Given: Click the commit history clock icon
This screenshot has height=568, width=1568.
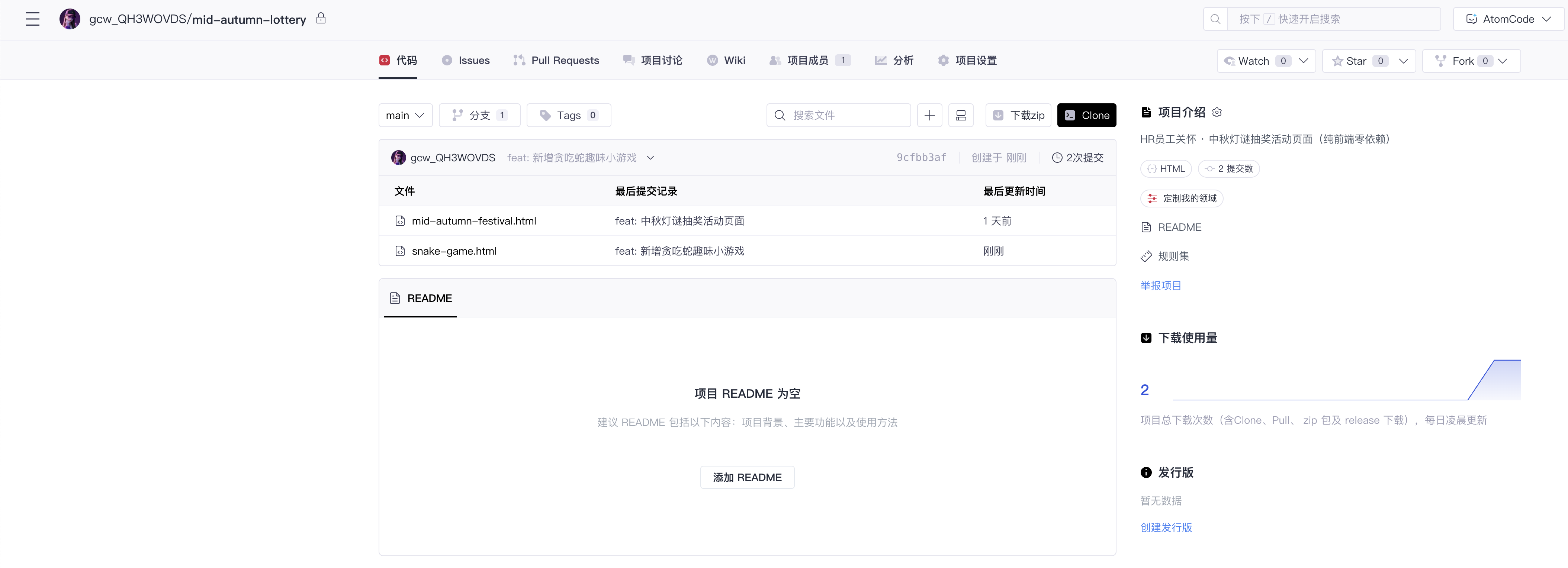Looking at the screenshot, I should tap(1057, 158).
